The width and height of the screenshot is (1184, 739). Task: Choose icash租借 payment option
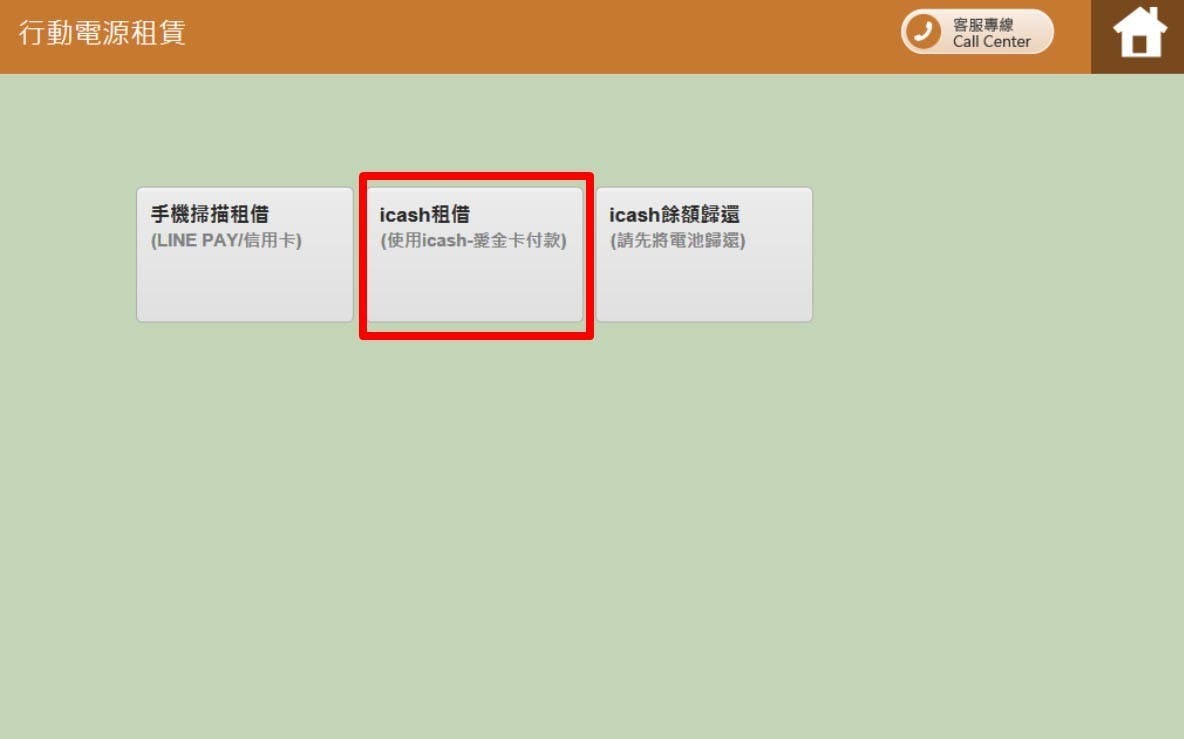click(475, 254)
